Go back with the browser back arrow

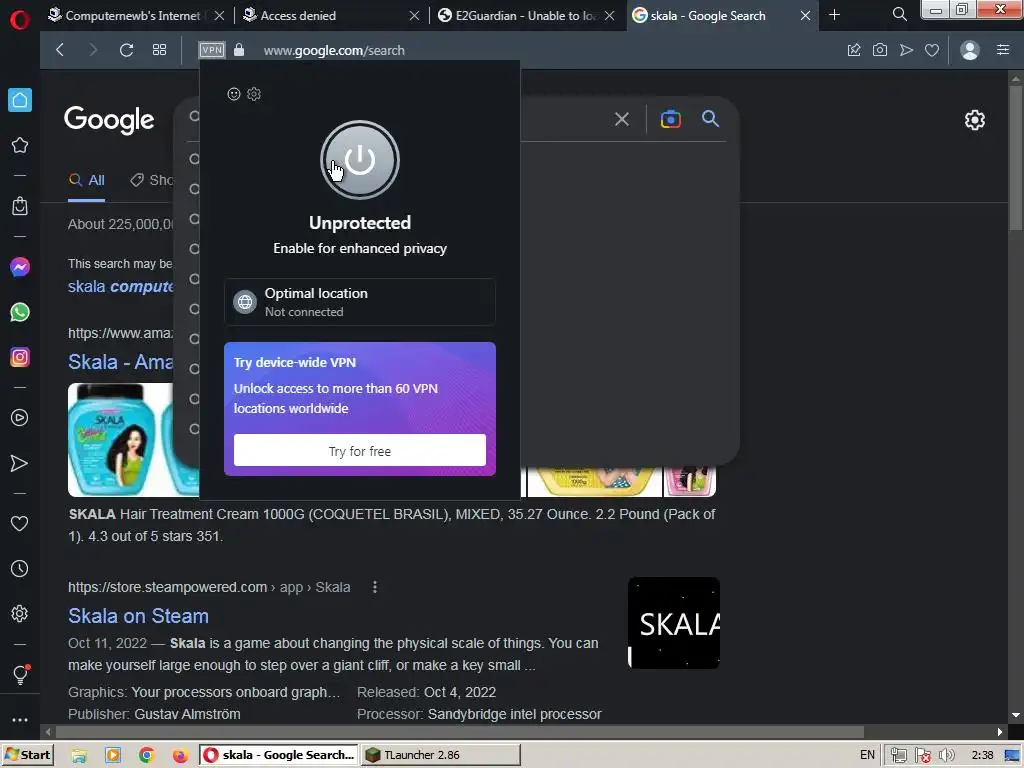60,50
